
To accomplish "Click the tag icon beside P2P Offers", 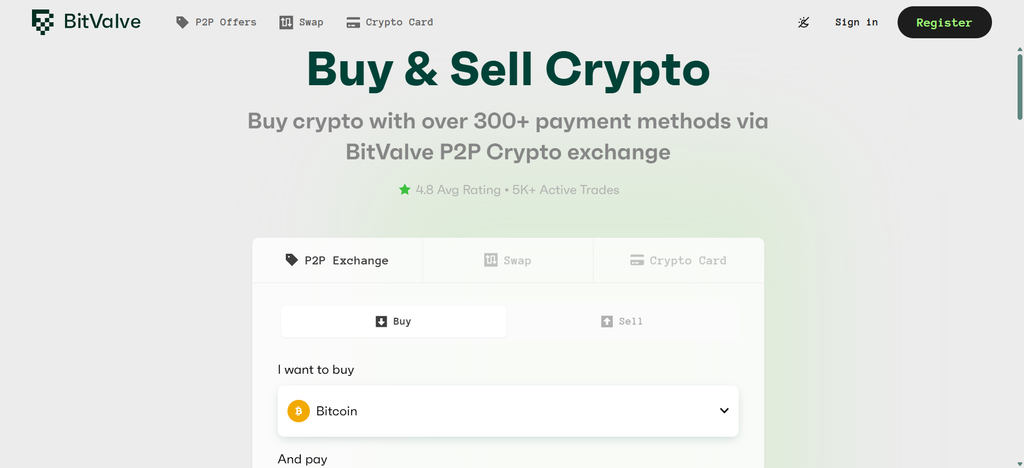I will pos(182,22).
